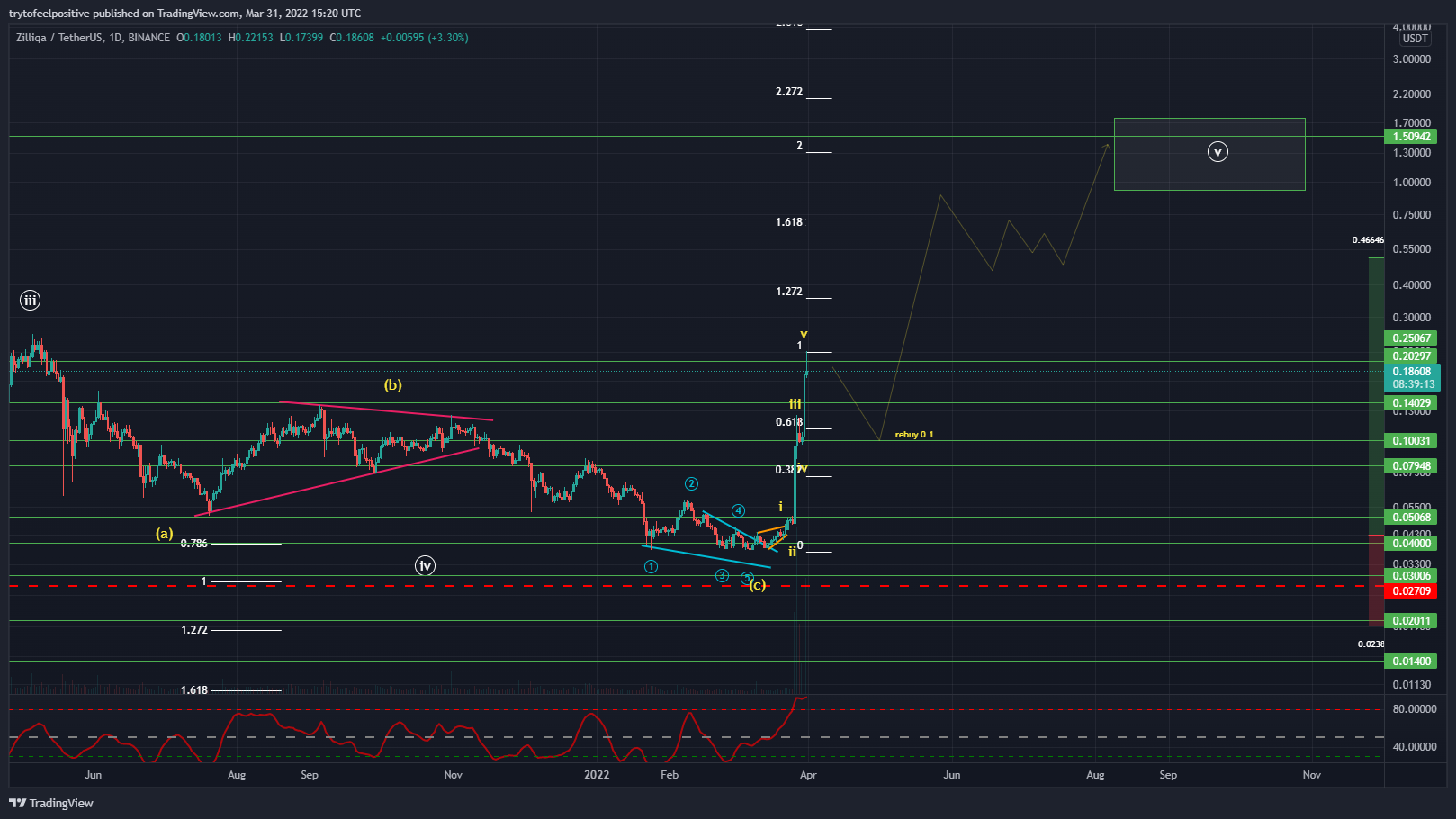The width and height of the screenshot is (1456, 819).
Task: Click the red 0.02709 stop price label
Action: coord(1410,591)
